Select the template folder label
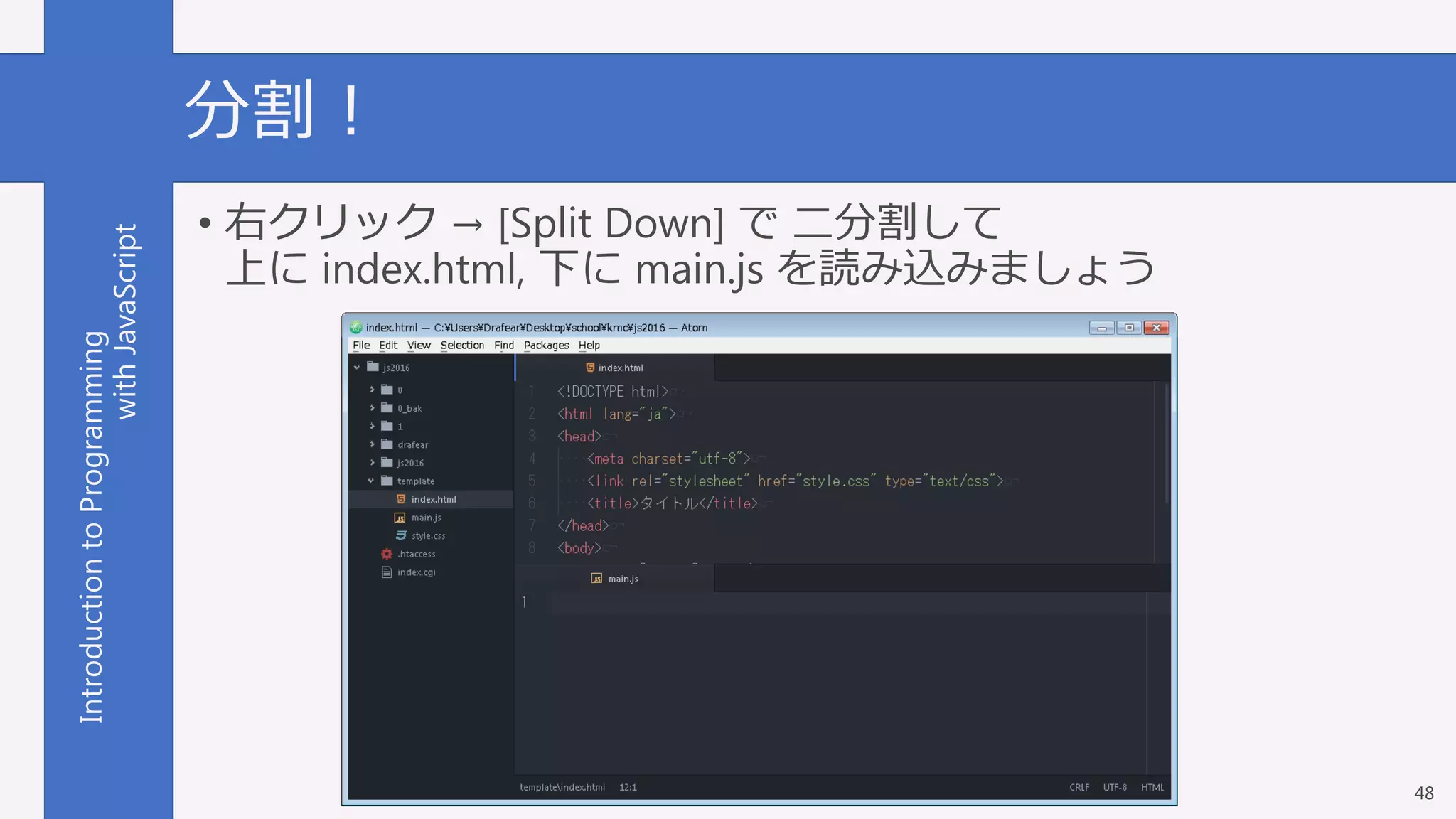 point(415,481)
